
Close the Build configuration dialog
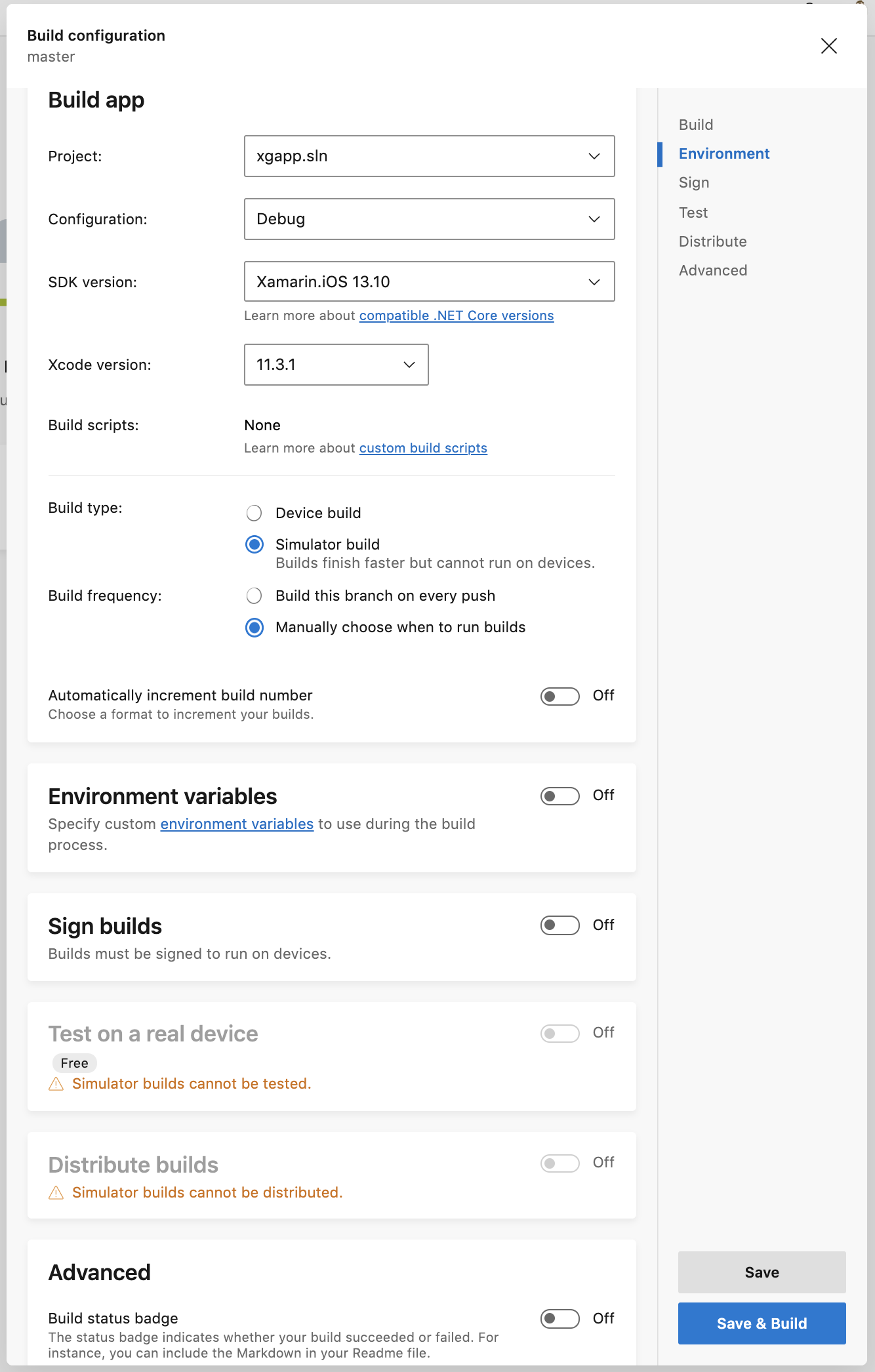tap(829, 46)
